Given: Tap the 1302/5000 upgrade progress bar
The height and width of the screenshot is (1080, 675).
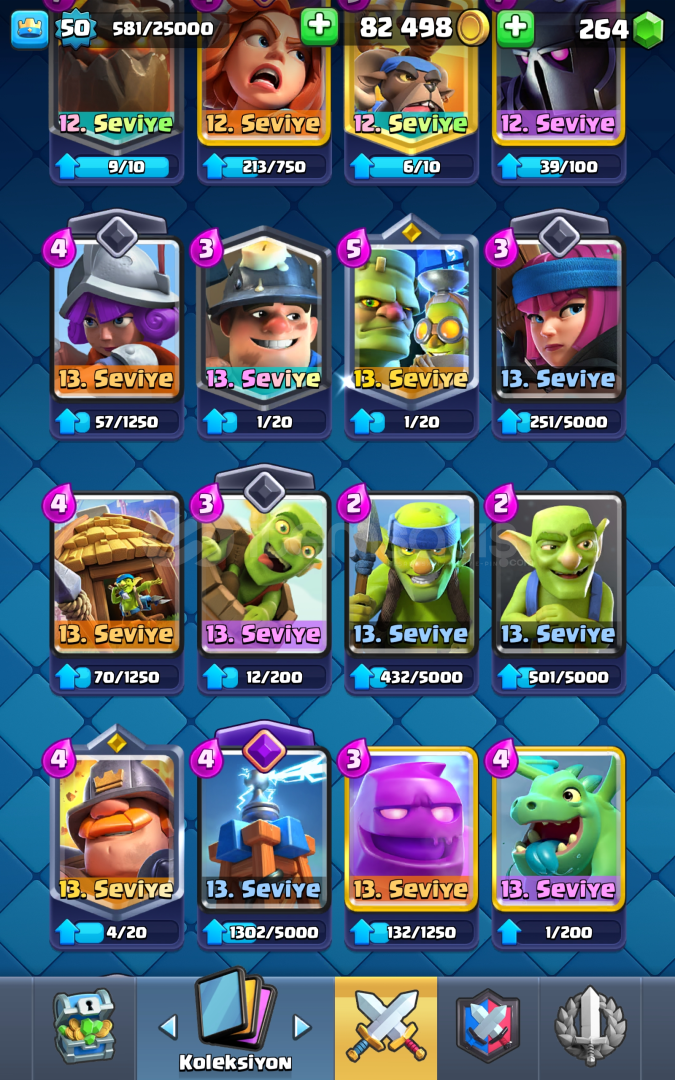Looking at the screenshot, I should pos(264,932).
